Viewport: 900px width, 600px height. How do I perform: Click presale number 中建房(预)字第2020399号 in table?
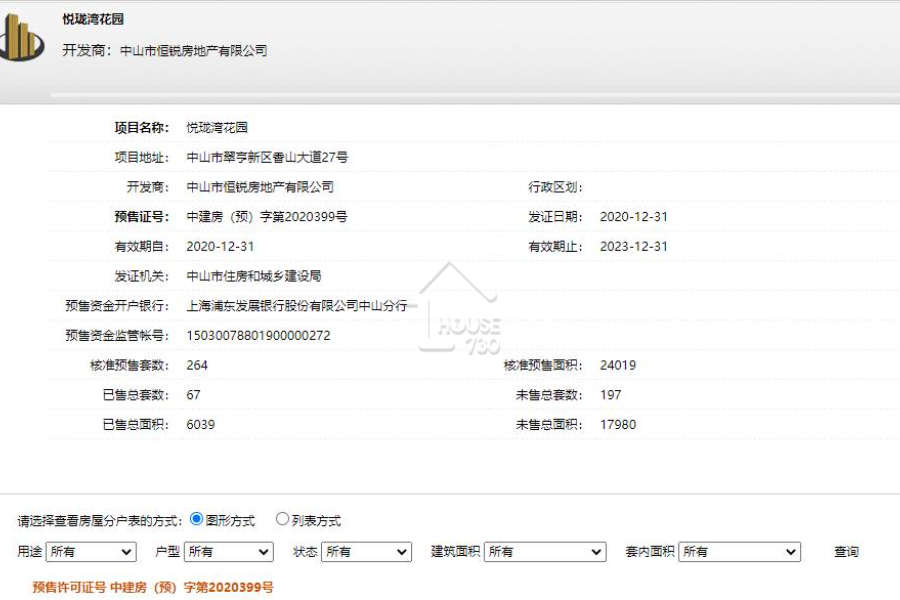[x=267, y=217]
